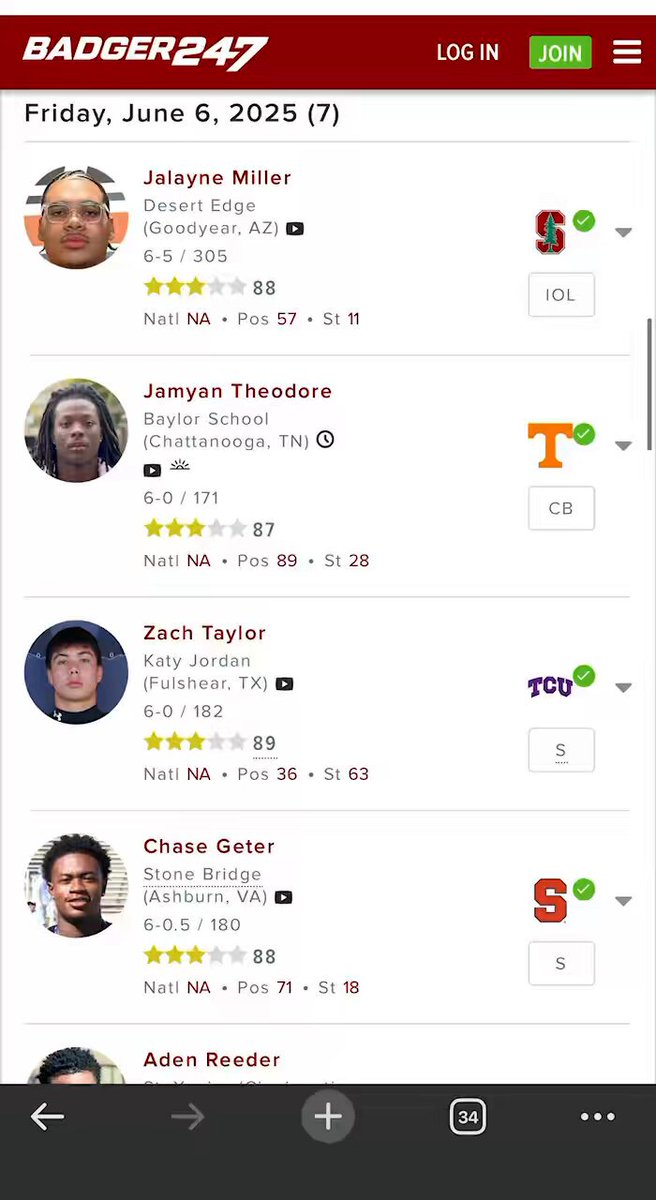Viewport: 656px width, 1200px height.
Task: Click the green JOIN button
Action: click(560, 53)
